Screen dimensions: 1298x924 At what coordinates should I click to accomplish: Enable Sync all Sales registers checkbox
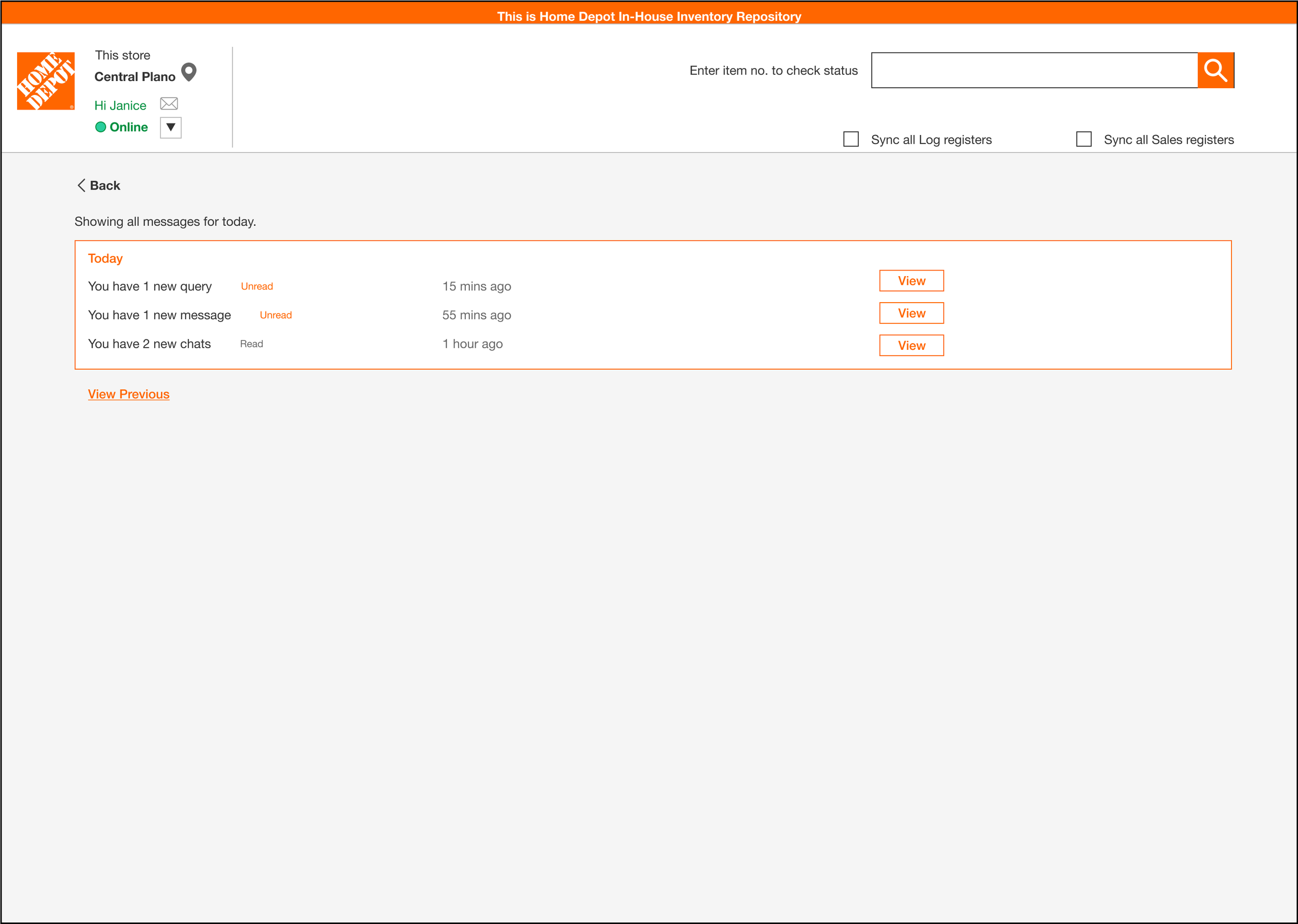point(1084,140)
